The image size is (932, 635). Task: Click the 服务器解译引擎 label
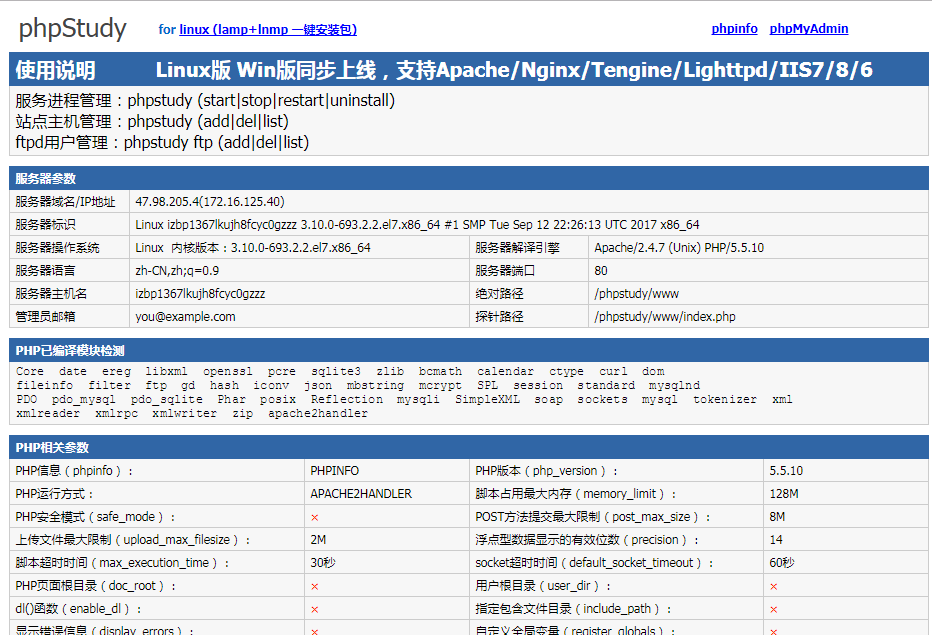click(517, 247)
